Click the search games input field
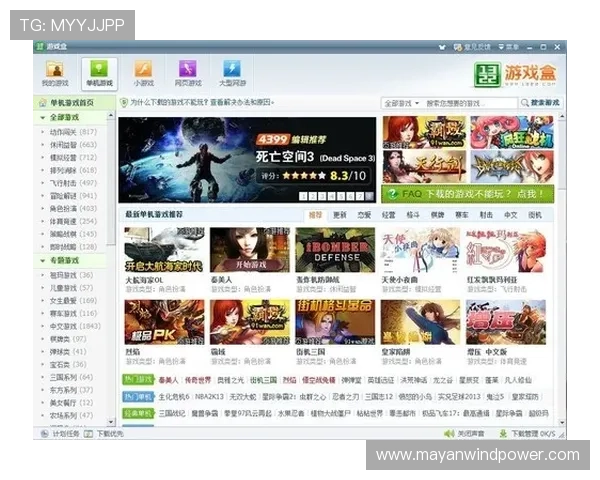The image size is (600, 480). tap(470, 103)
